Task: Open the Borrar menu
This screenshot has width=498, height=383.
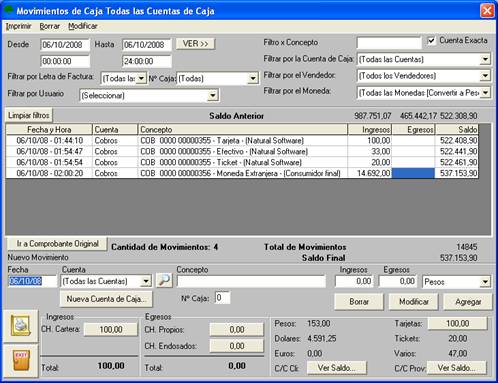Action: pos(49,26)
